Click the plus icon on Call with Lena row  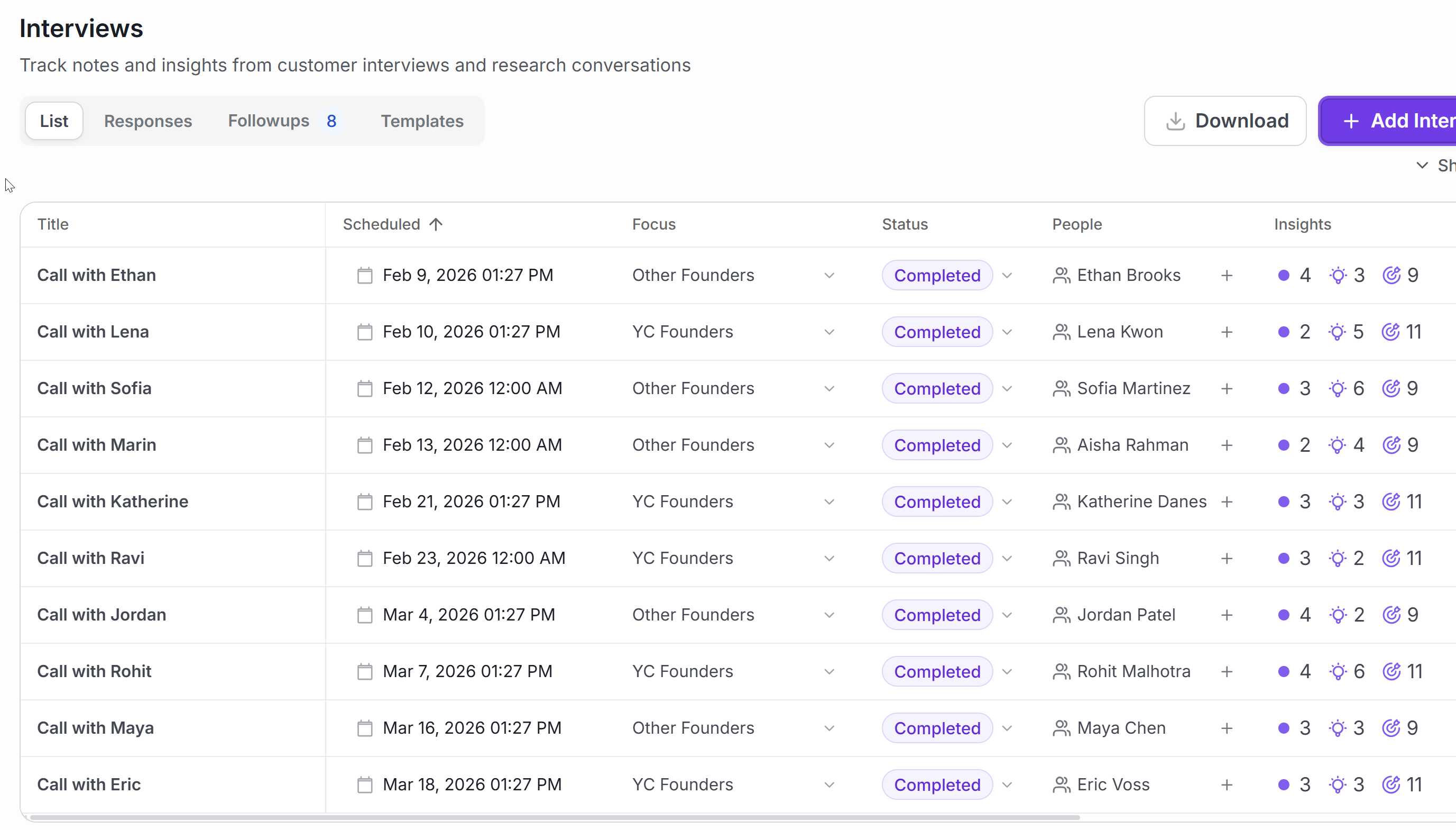pyautogui.click(x=1227, y=332)
